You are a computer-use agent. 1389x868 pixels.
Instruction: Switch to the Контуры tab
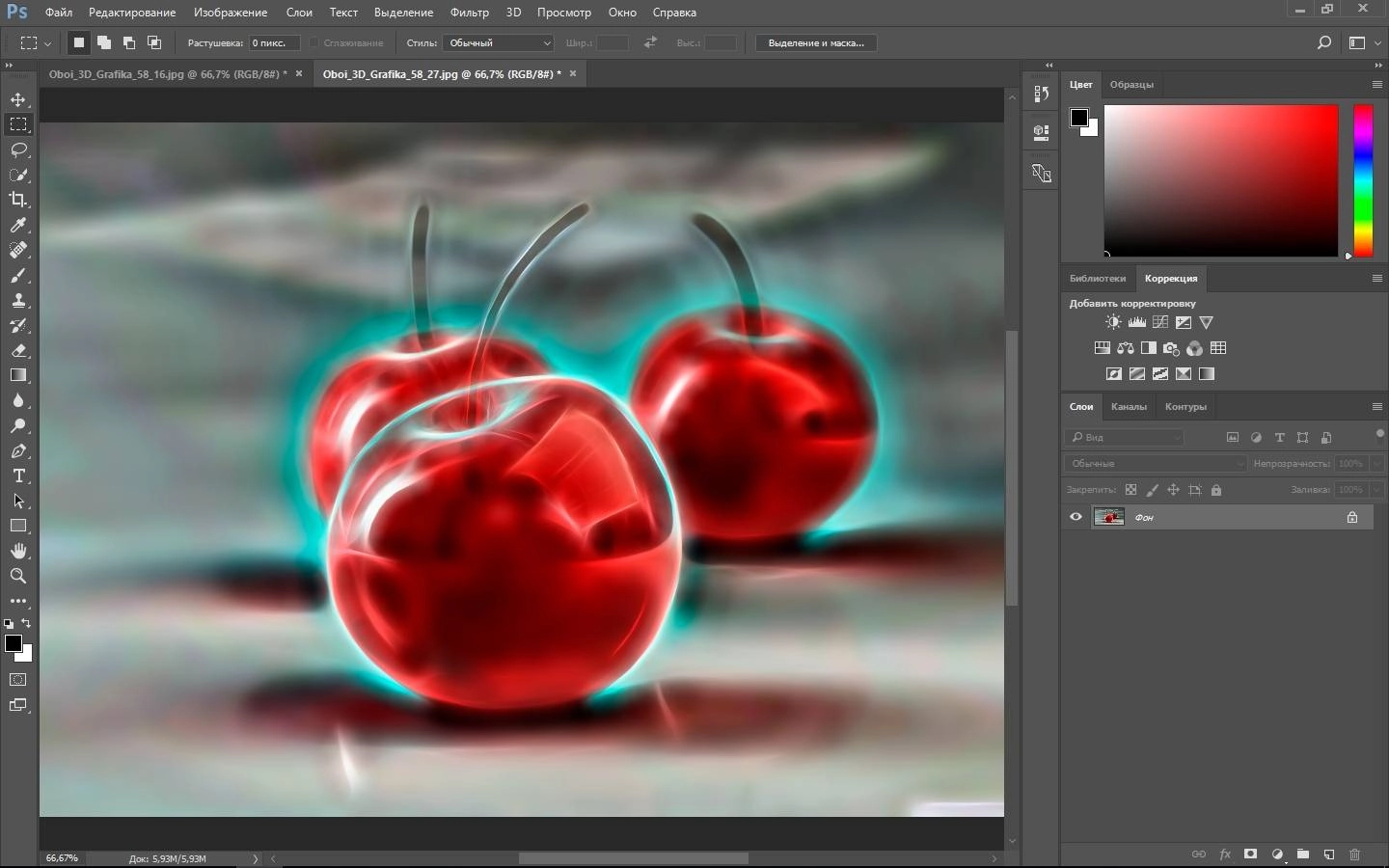[1185, 407]
